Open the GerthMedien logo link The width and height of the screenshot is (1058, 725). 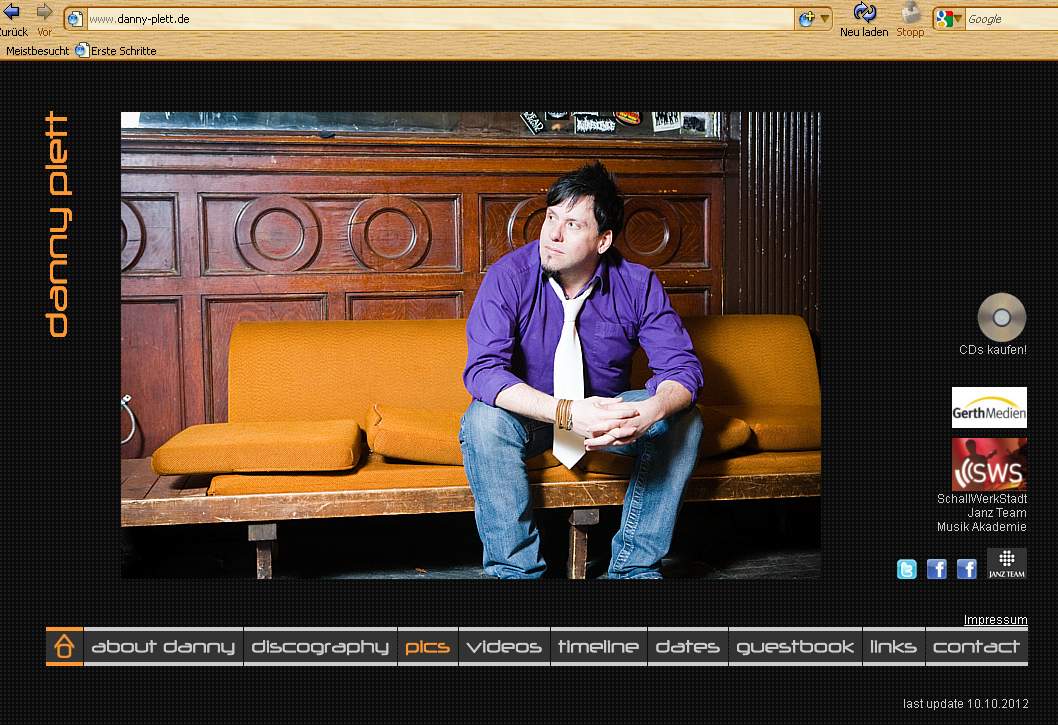(989, 408)
